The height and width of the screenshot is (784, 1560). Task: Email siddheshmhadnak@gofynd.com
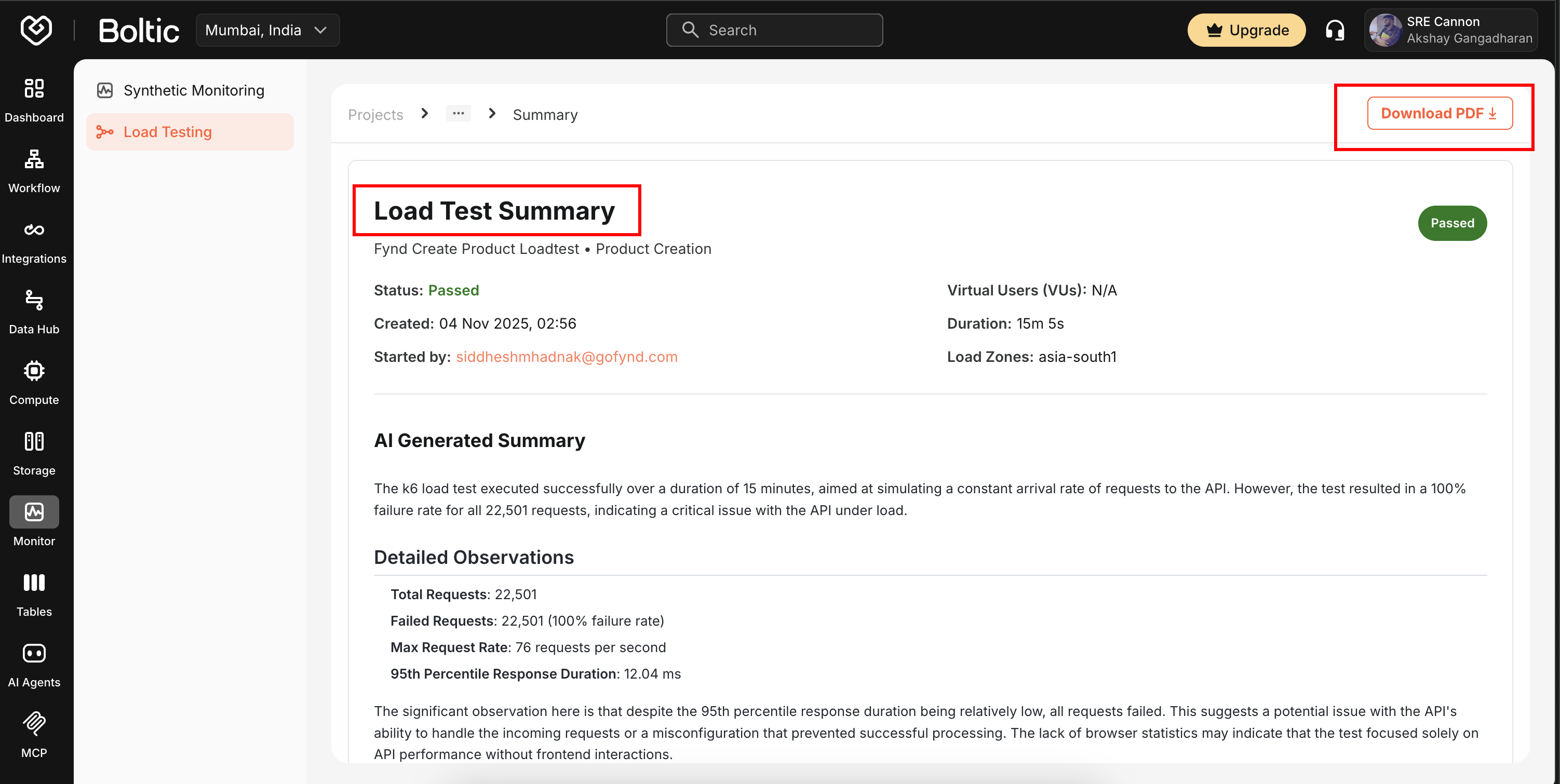coord(566,357)
